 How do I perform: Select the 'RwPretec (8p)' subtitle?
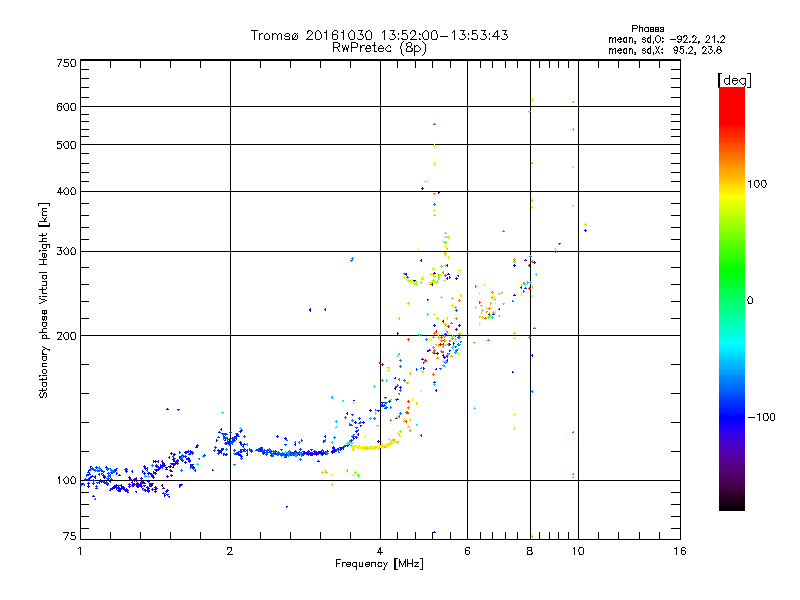tap(379, 48)
